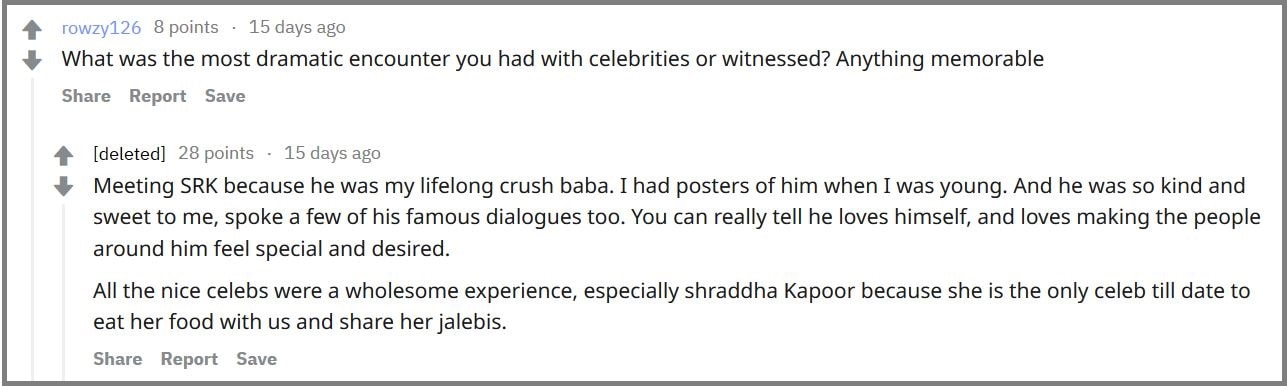
Task: Report rowzy126's comment
Action: tap(158, 96)
